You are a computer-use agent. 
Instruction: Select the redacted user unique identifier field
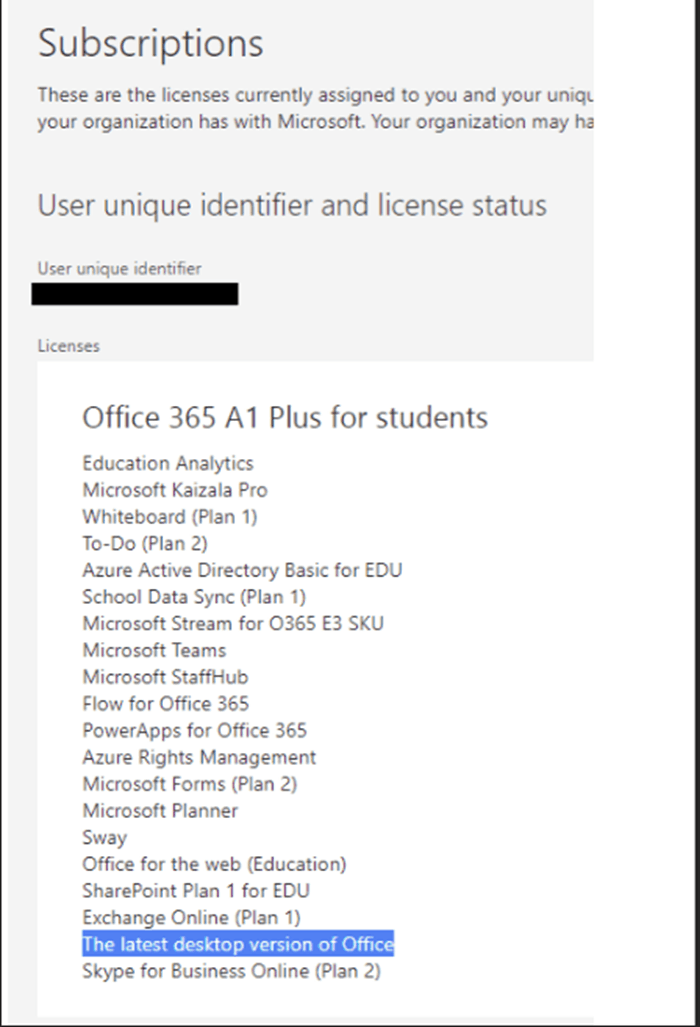135,294
